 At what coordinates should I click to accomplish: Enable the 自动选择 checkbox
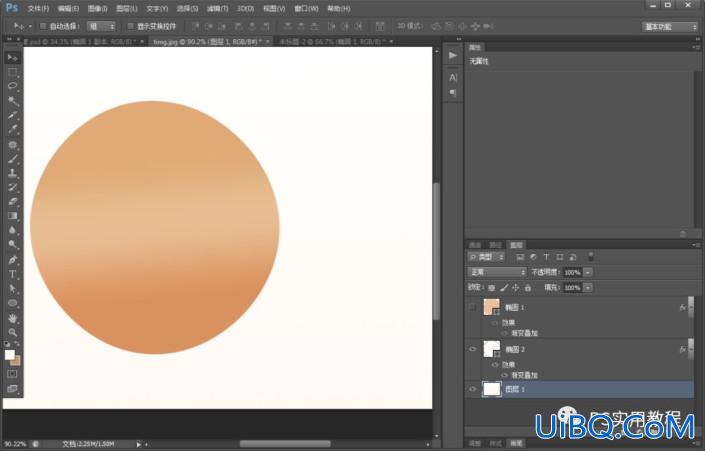tap(43, 27)
